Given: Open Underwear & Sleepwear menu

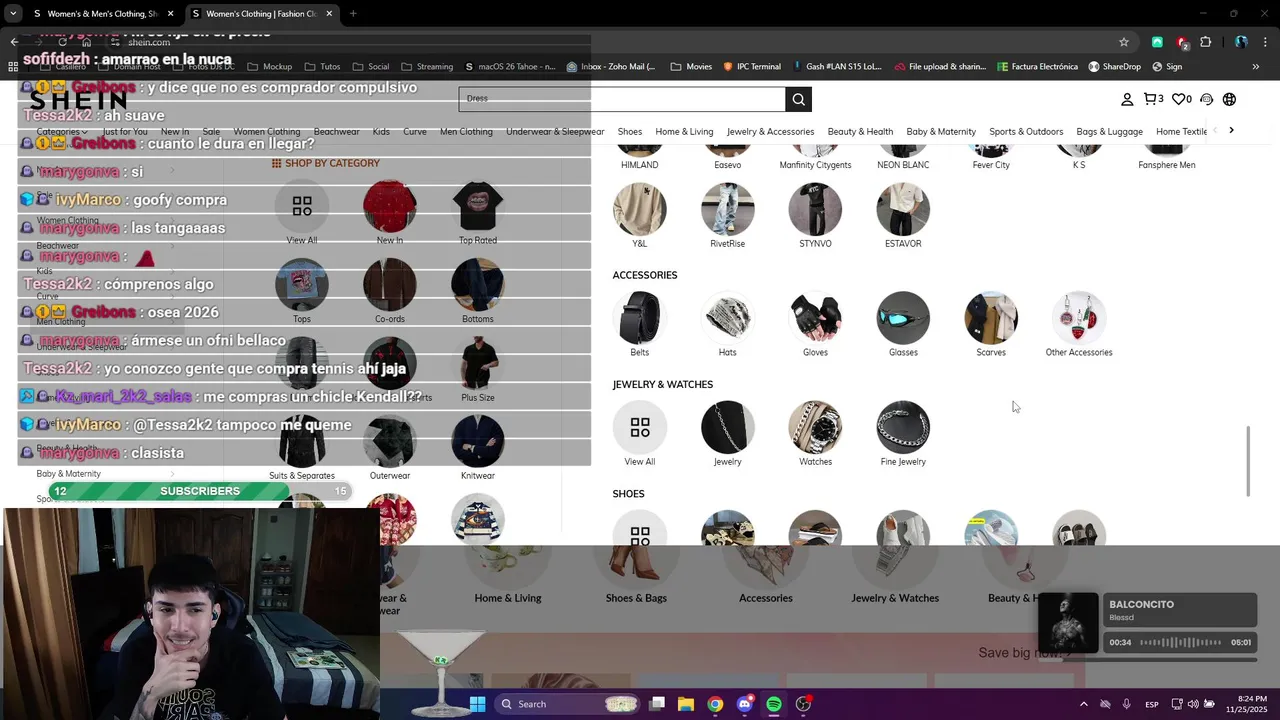Looking at the screenshot, I should (x=555, y=131).
